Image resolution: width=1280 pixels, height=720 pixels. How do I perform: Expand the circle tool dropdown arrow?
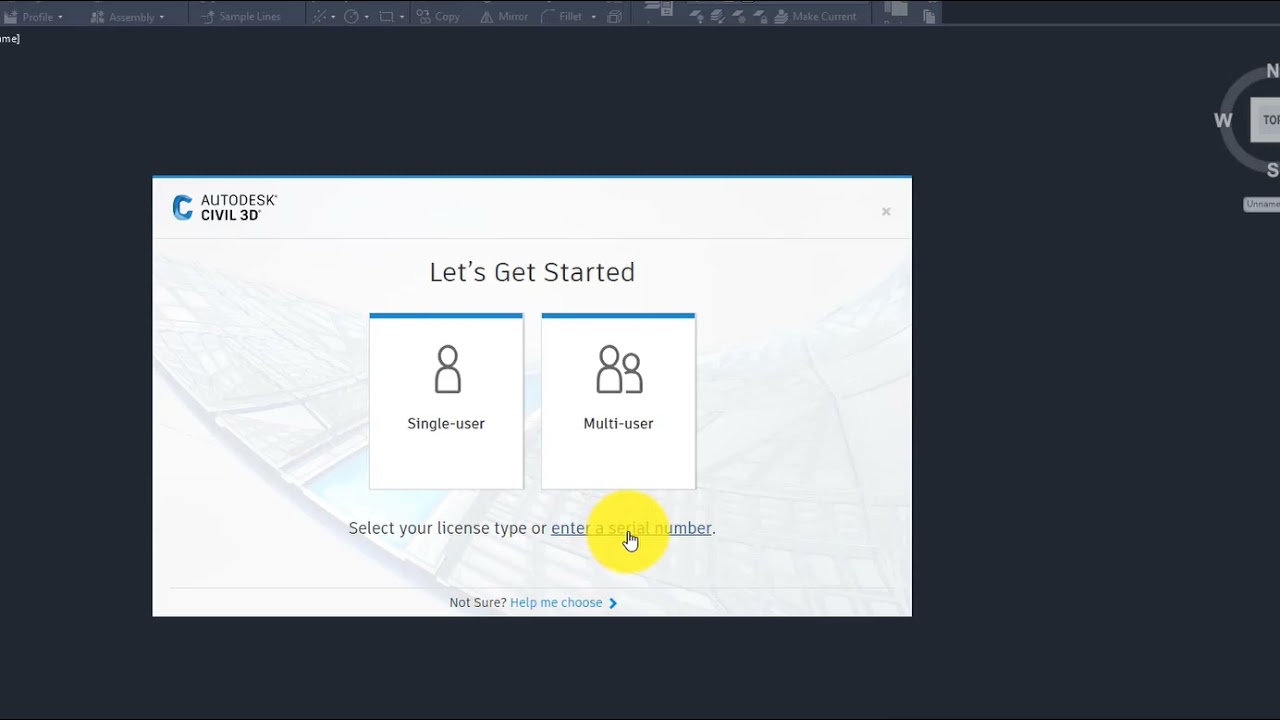pyautogui.click(x=366, y=17)
